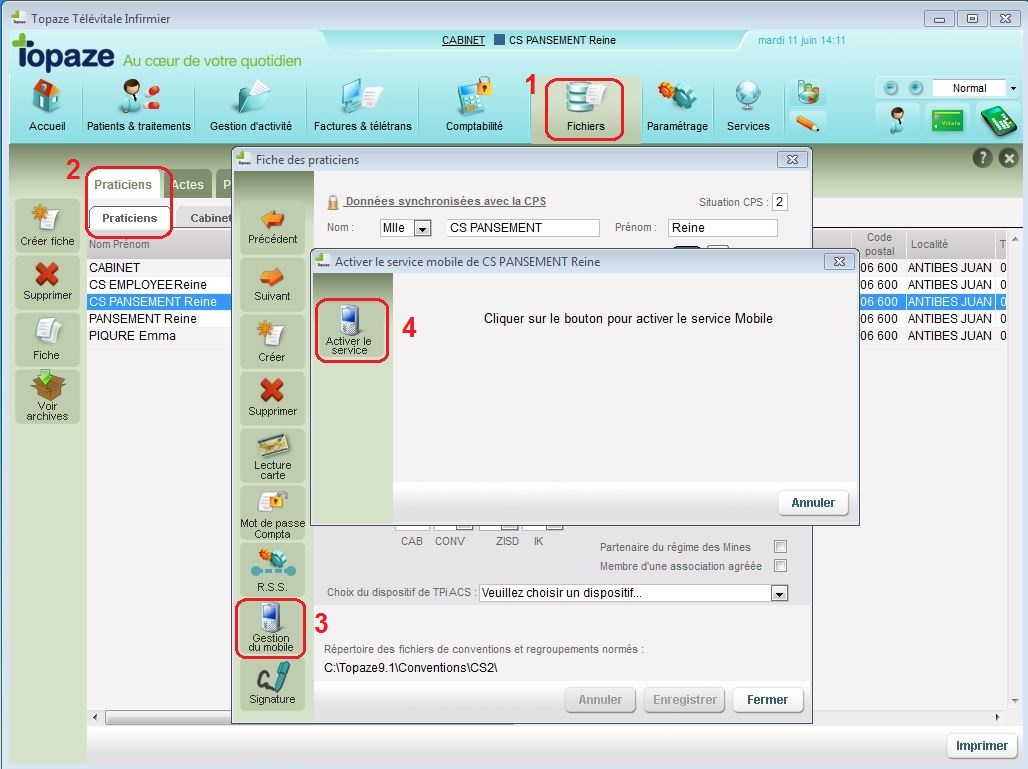The height and width of the screenshot is (769, 1028).
Task: Switch to the Actes tab
Action: coord(188,185)
